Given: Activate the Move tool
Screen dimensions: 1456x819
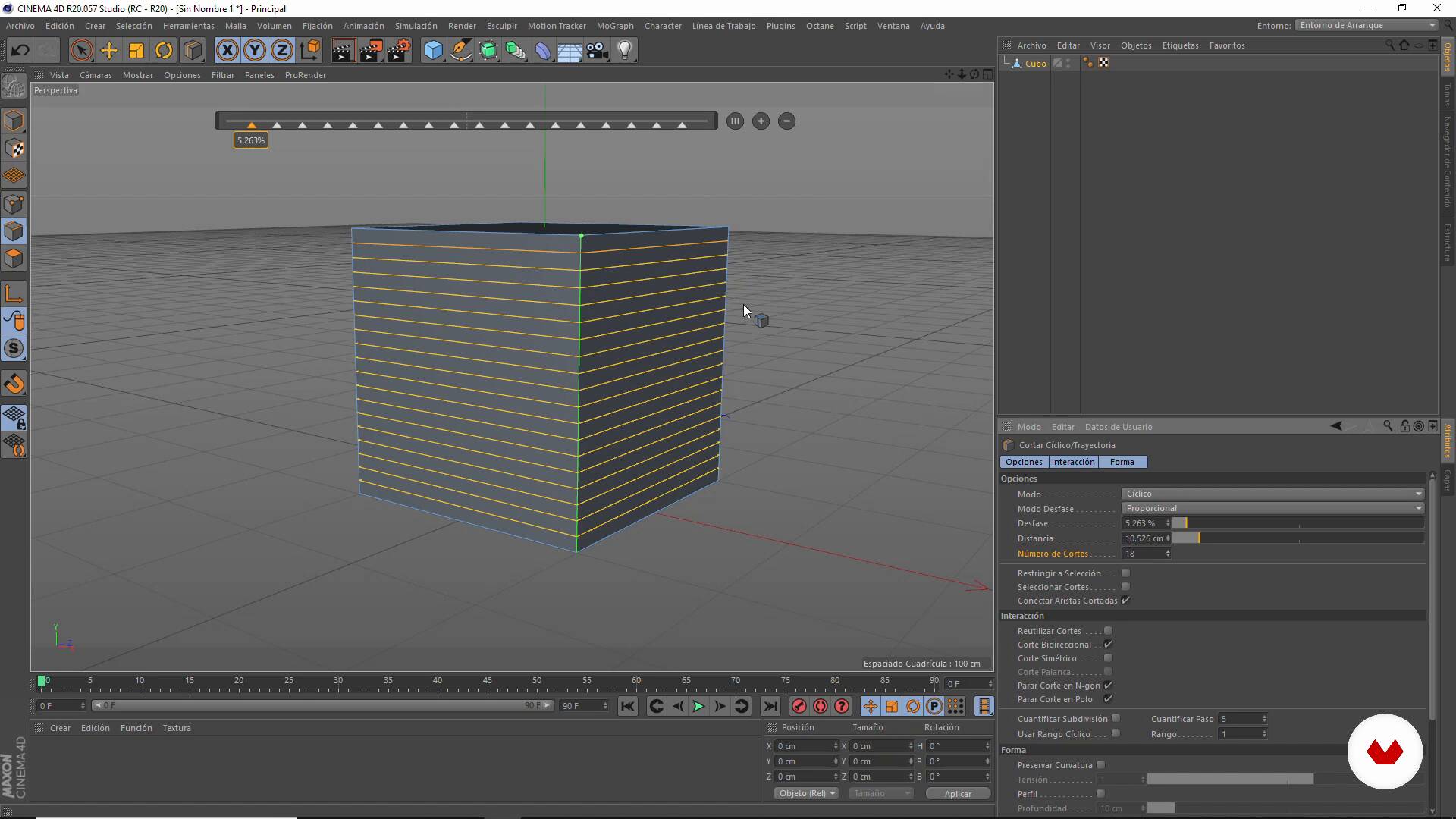Looking at the screenshot, I should pyautogui.click(x=108, y=51).
